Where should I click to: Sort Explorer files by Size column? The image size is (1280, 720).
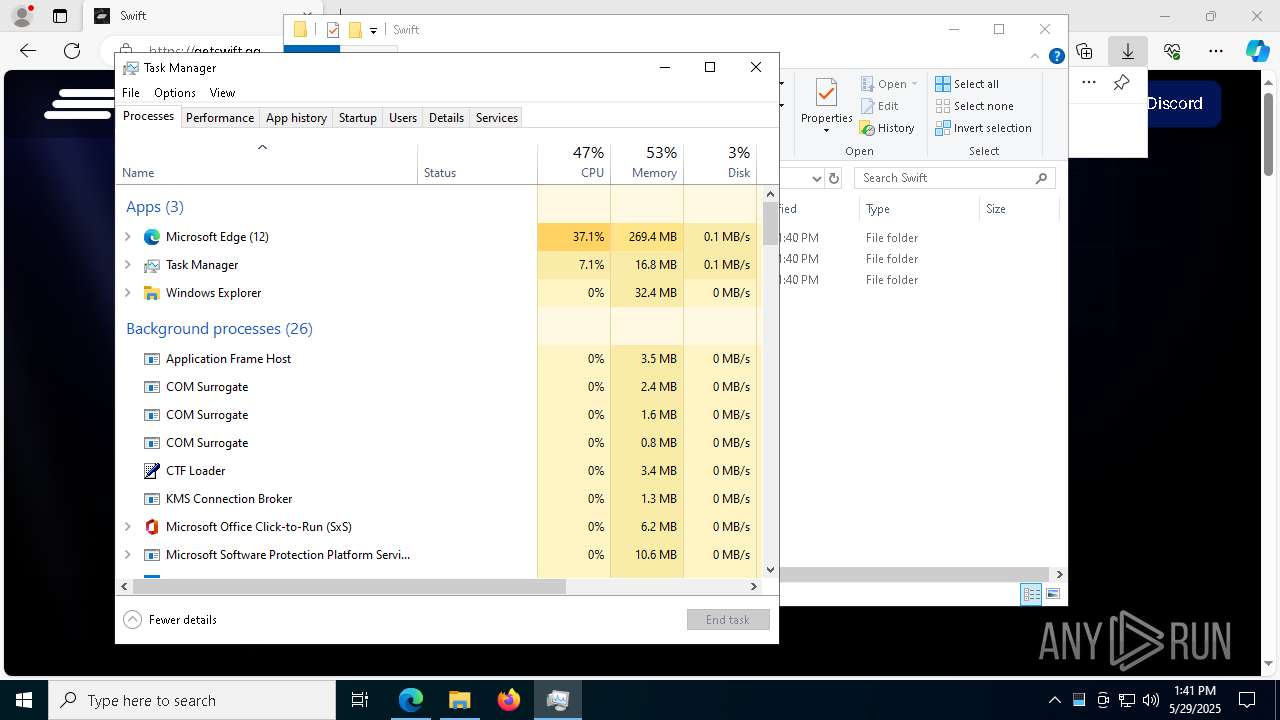point(1018,209)
